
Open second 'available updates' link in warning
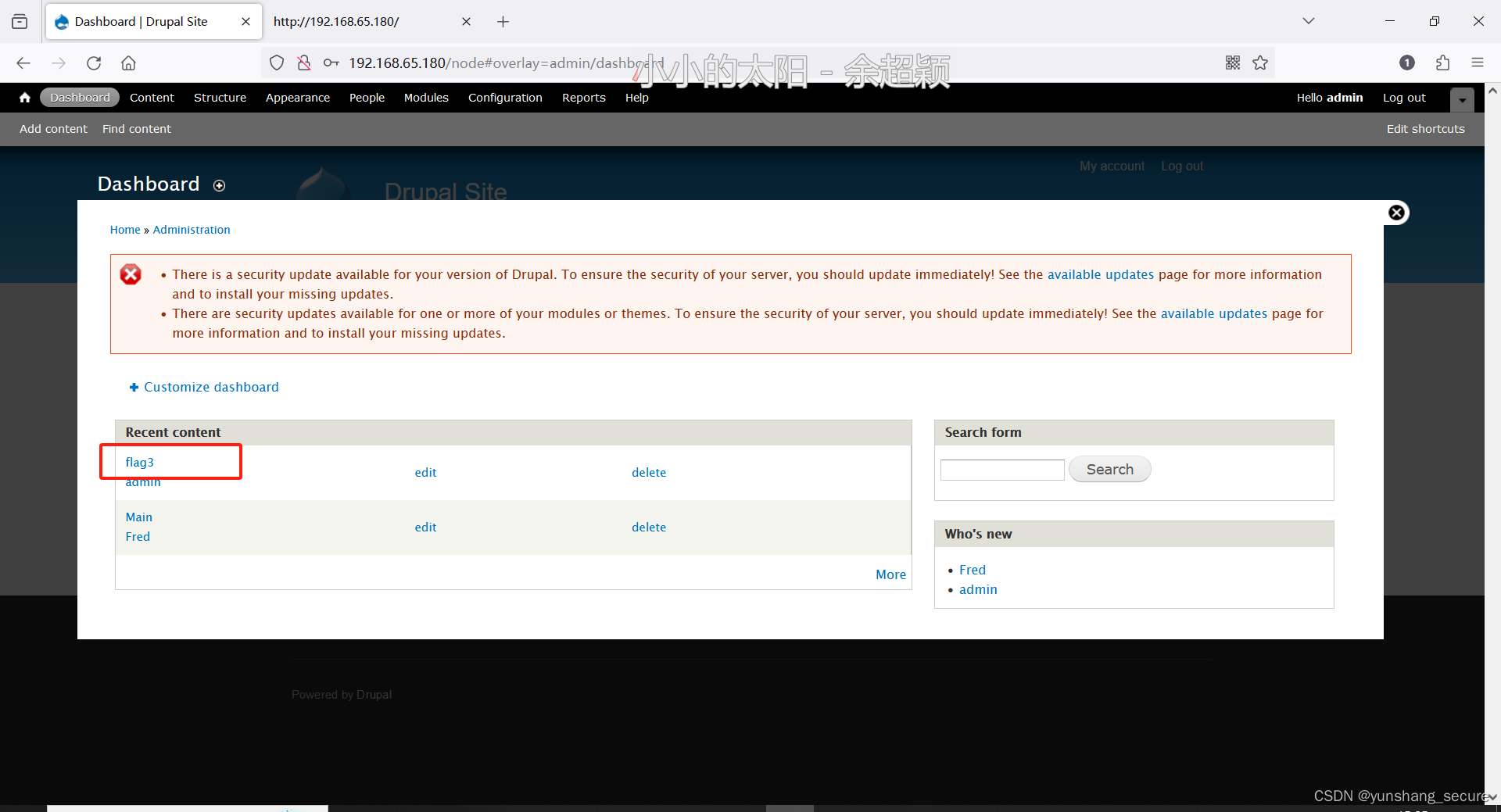tap(1214, 313)
